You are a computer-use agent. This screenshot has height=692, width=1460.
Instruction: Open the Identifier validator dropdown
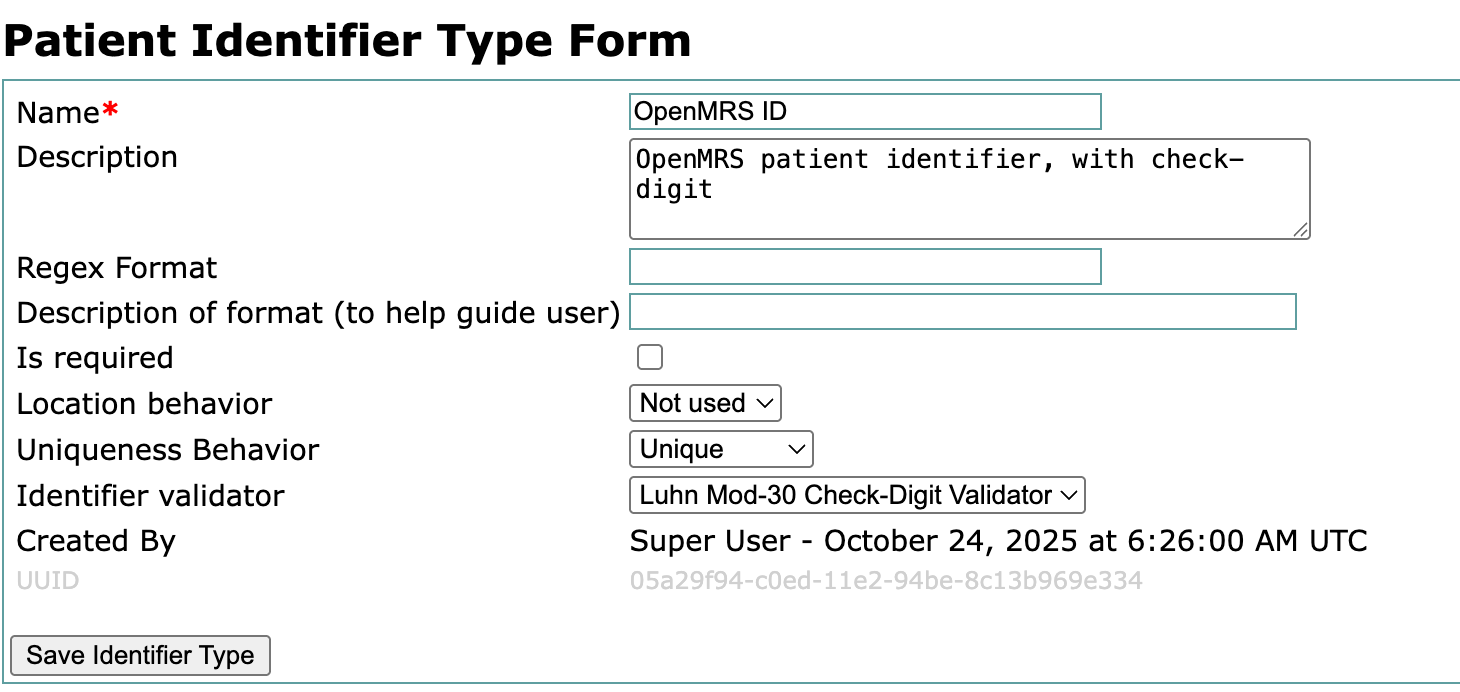[857, 495]
